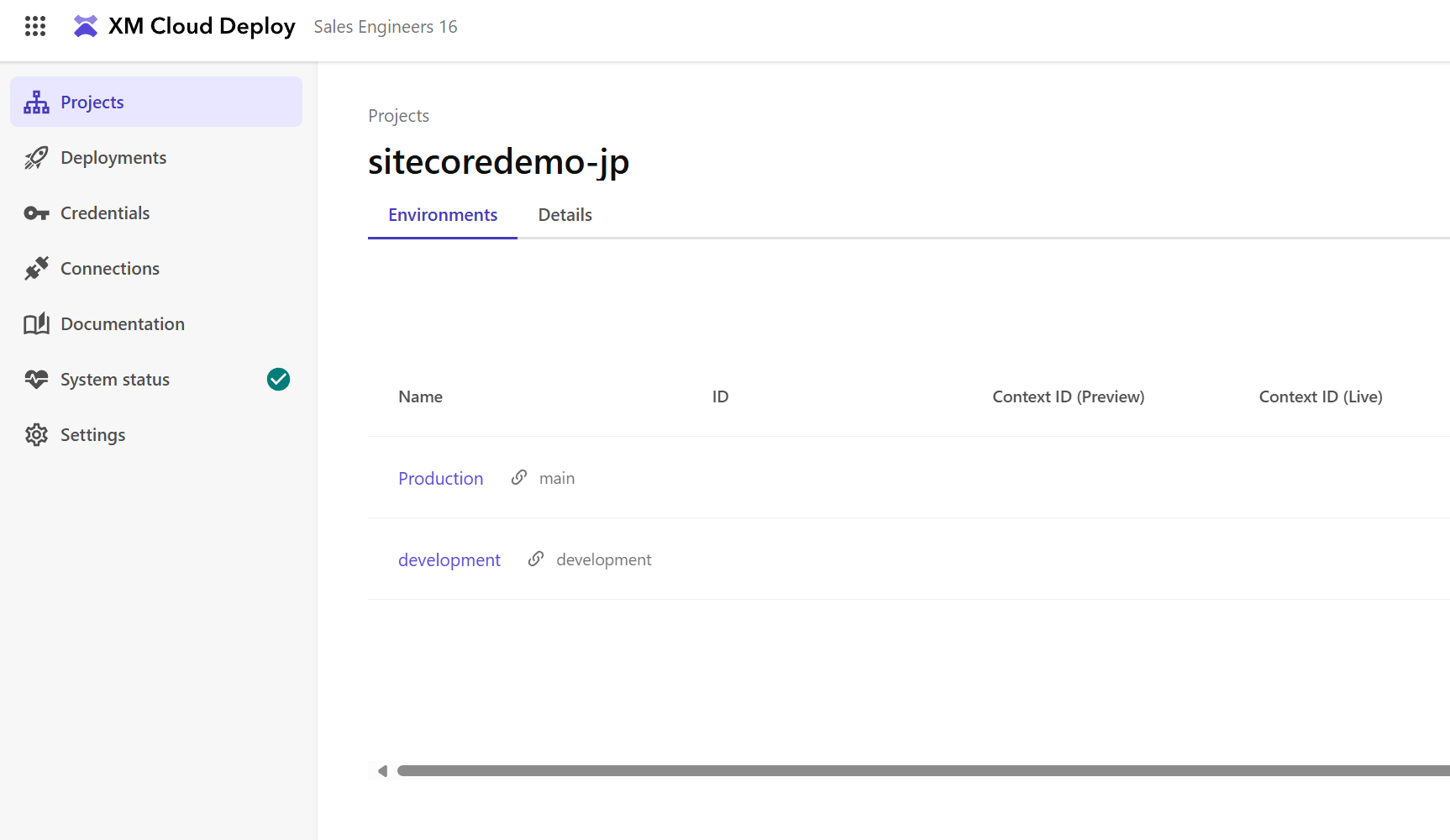Screen dimensions: 1450x840
Task: Click the main branch label
Action: [x=557, y=478]
